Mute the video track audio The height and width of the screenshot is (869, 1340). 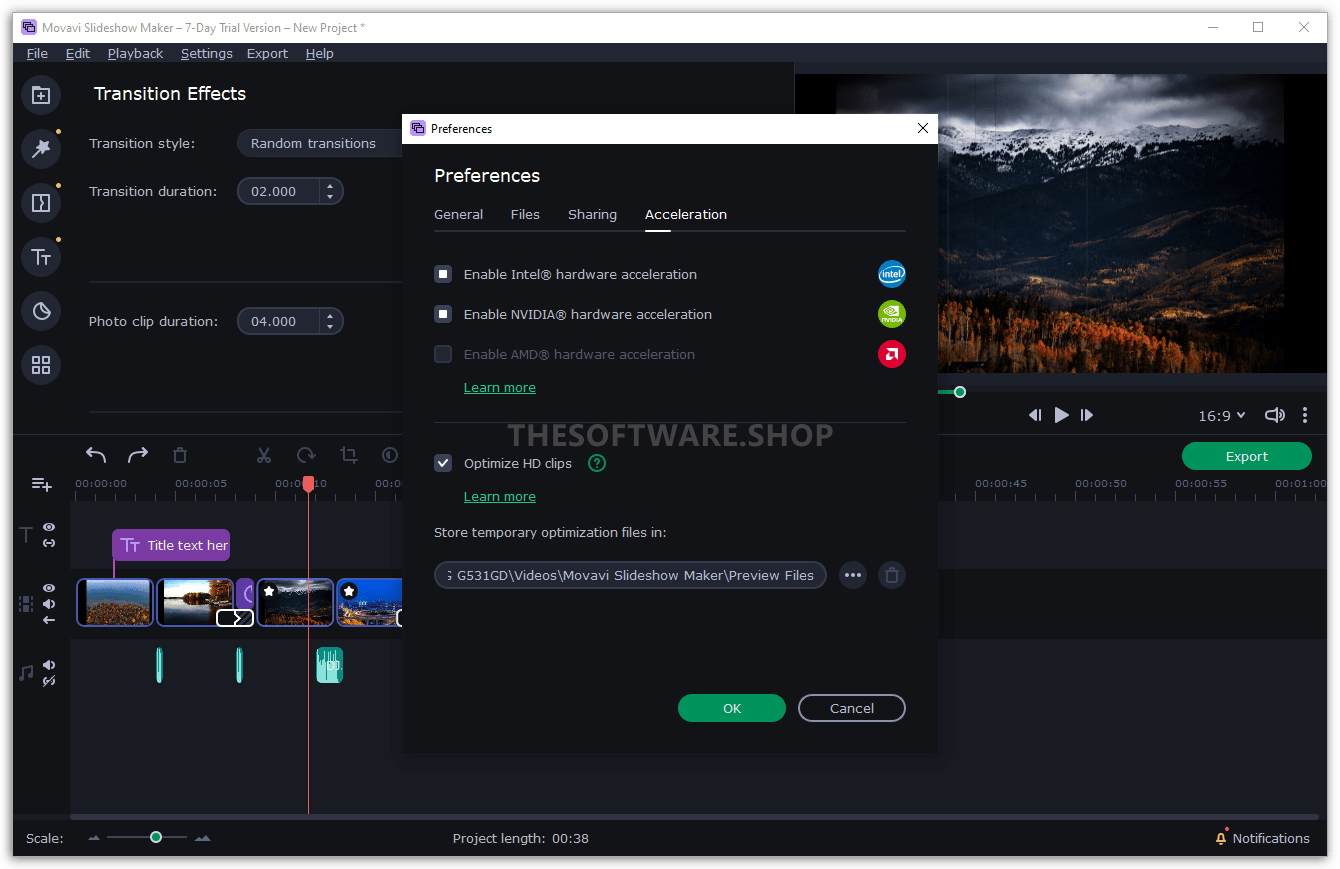pyautogui.click(x=49, y=604)
